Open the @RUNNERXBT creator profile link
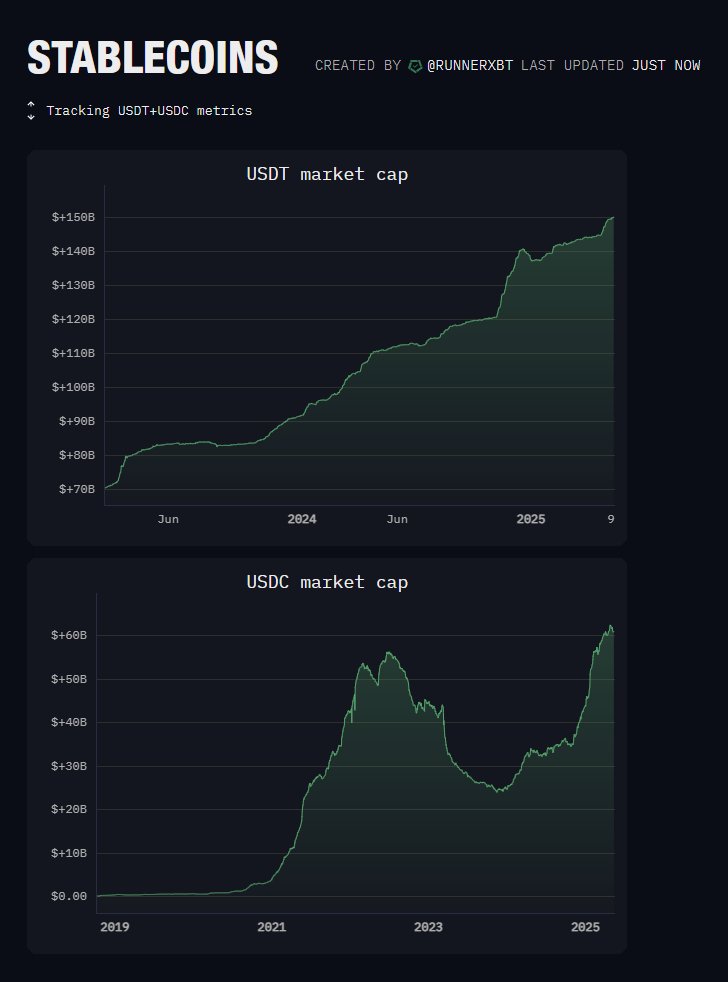This screenshot has width=728, height=982. tap(471, 66)
